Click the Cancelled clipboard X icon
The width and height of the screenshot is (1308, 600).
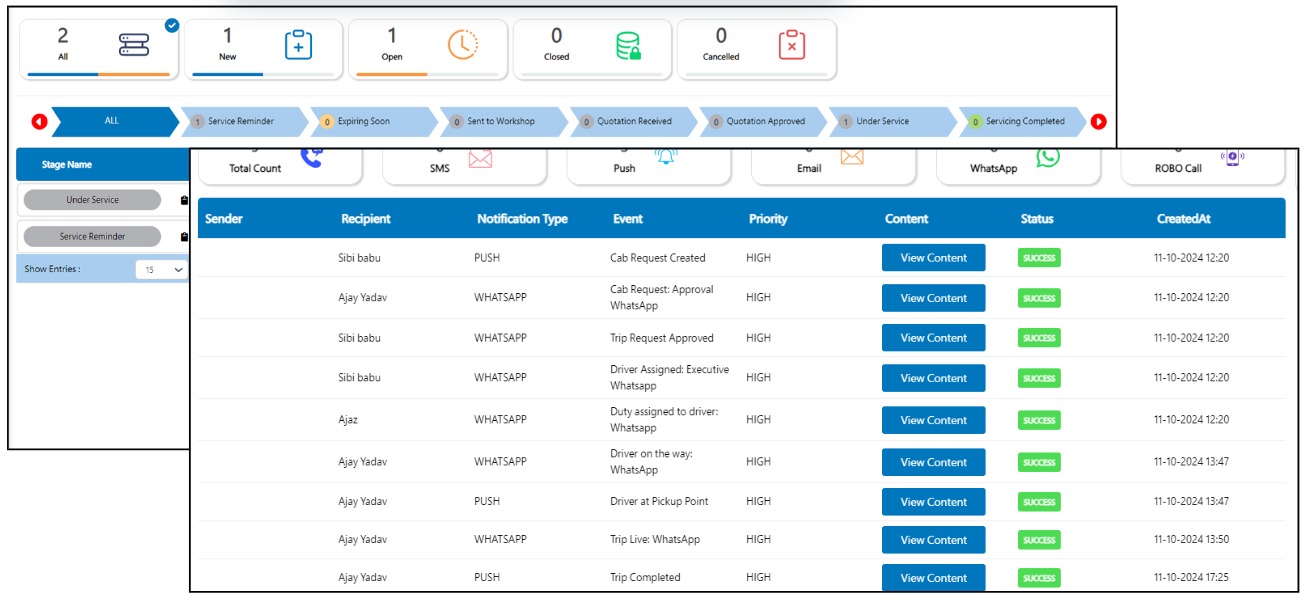tap(791, 45)
